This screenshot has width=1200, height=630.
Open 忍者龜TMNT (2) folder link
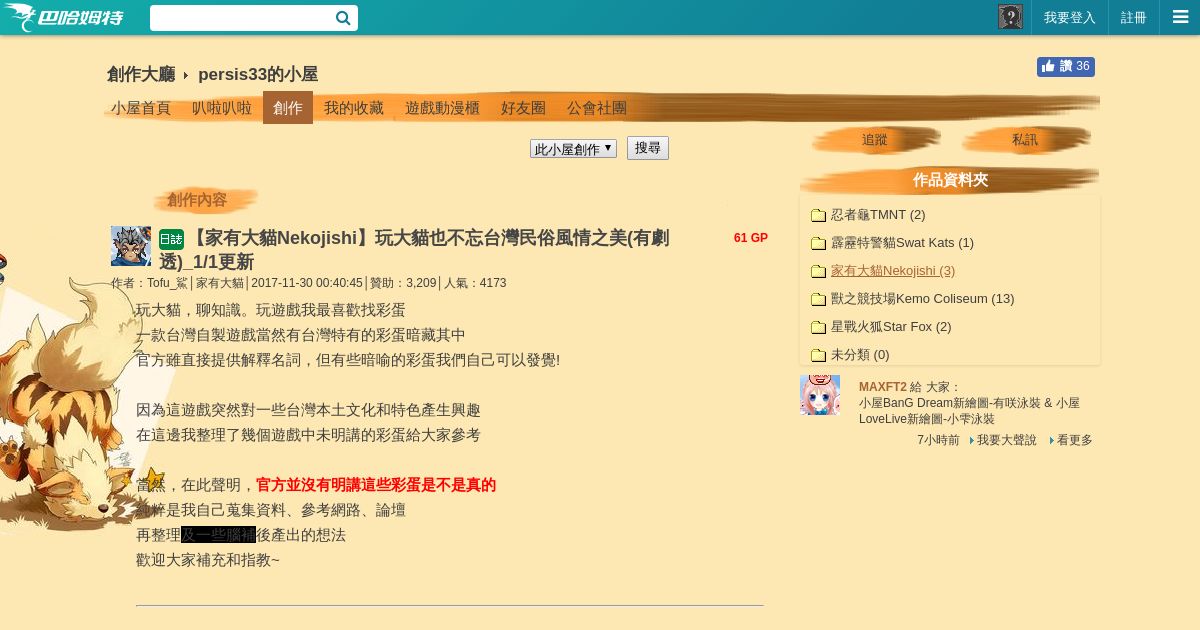pos(878,215)
